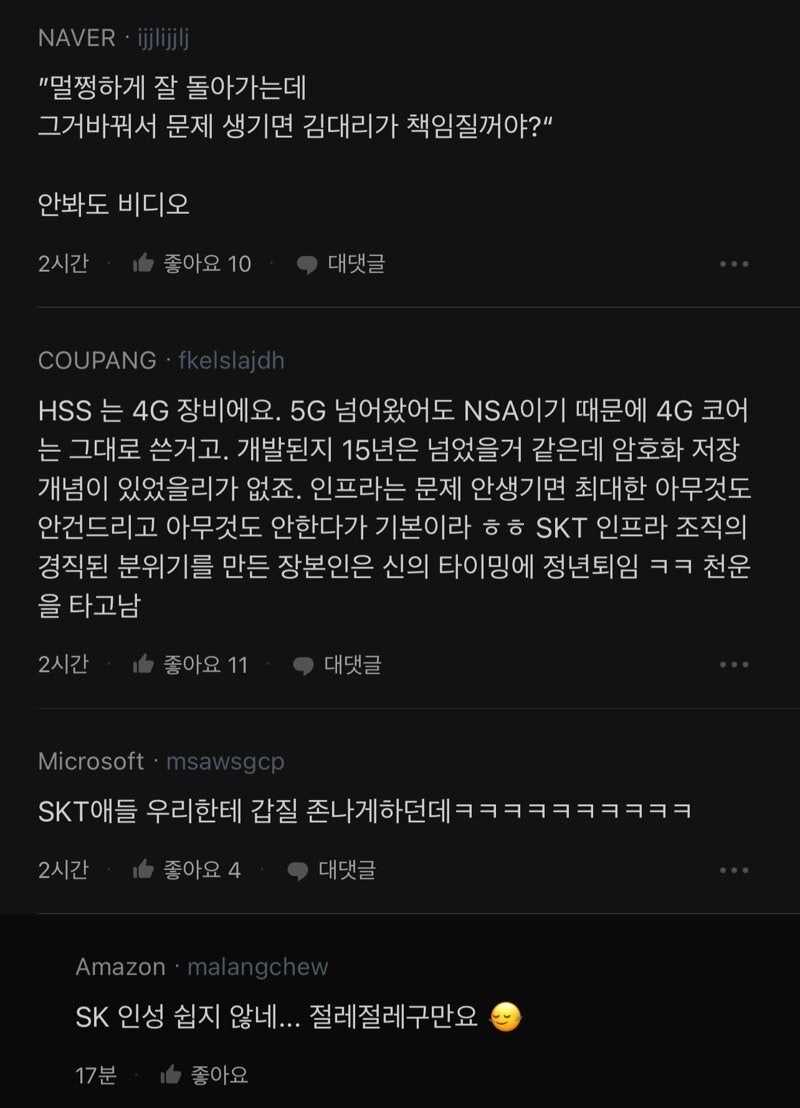The height and width of the screenshot is (1108, 800).
Task: Like the NAVER comment with 10 likes
Action: coord(143,264)
